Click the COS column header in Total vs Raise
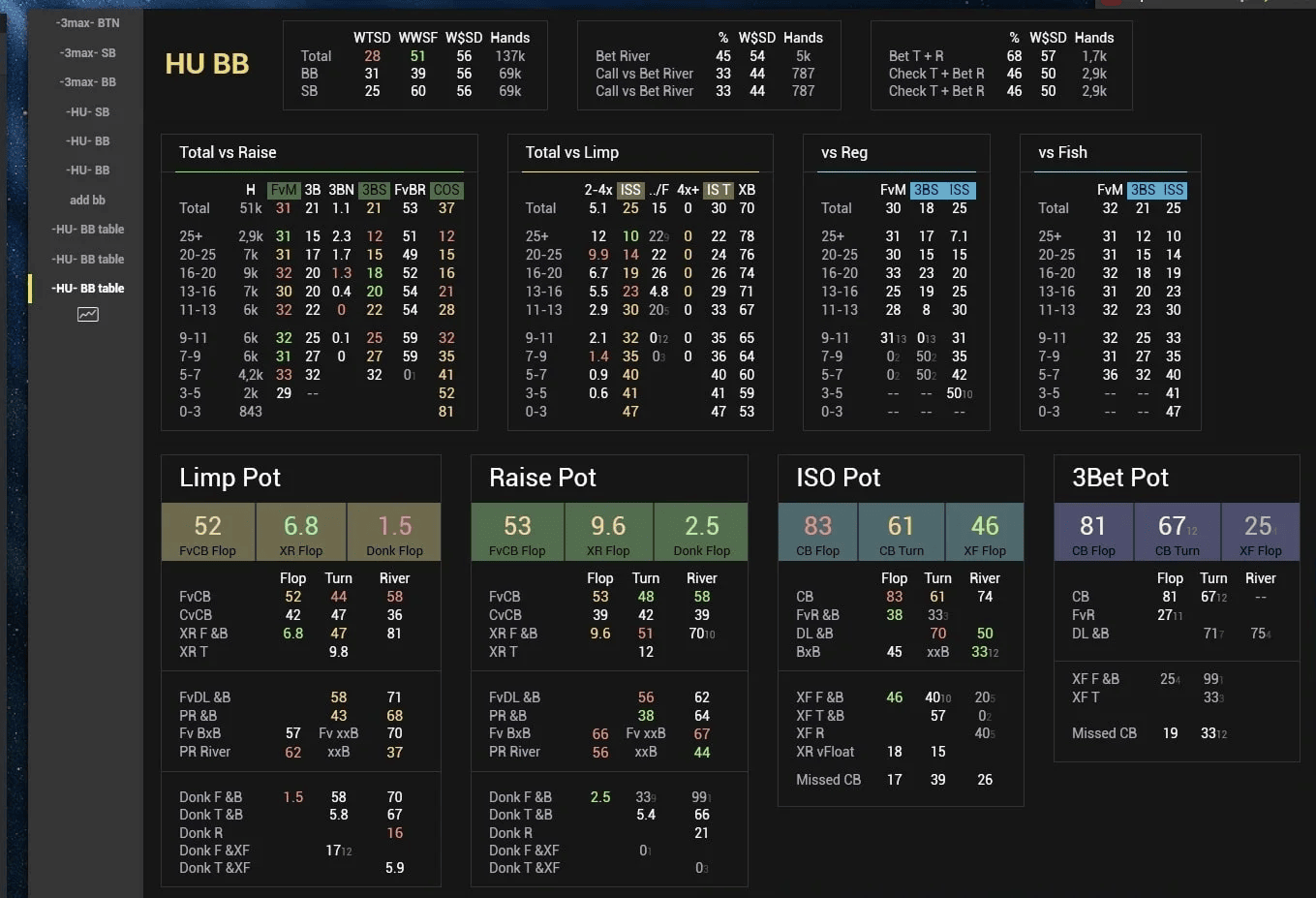The width and height of the screenshot is (1316, 898). click(445, 190)
